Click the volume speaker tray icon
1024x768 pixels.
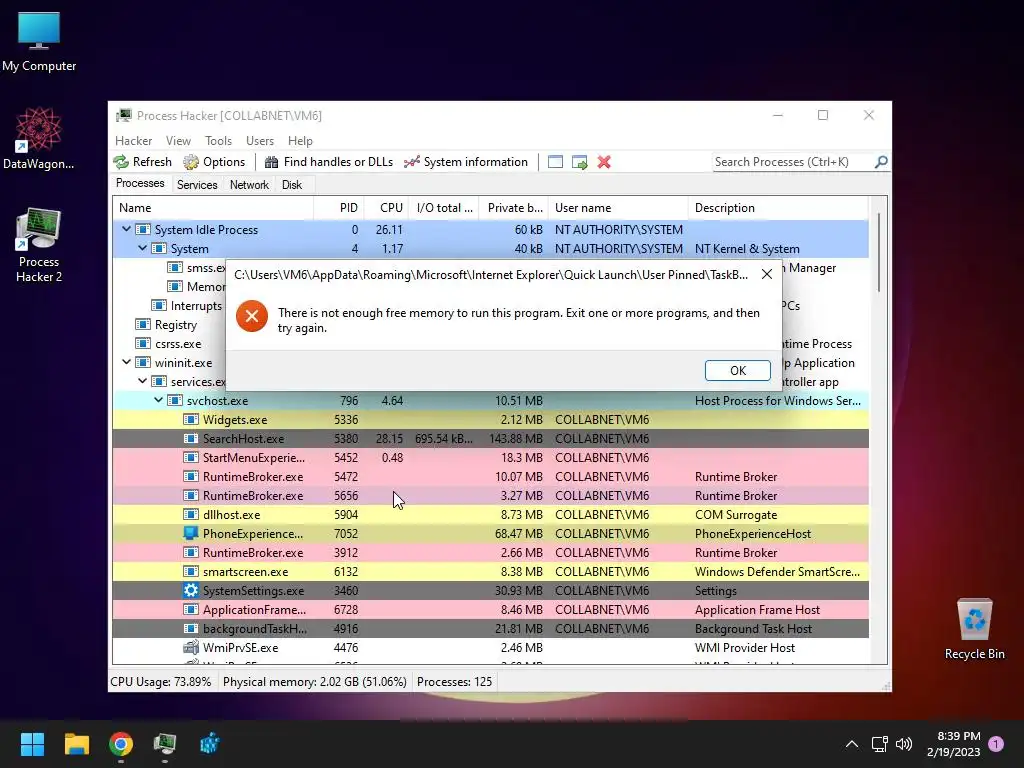[904, 744]
